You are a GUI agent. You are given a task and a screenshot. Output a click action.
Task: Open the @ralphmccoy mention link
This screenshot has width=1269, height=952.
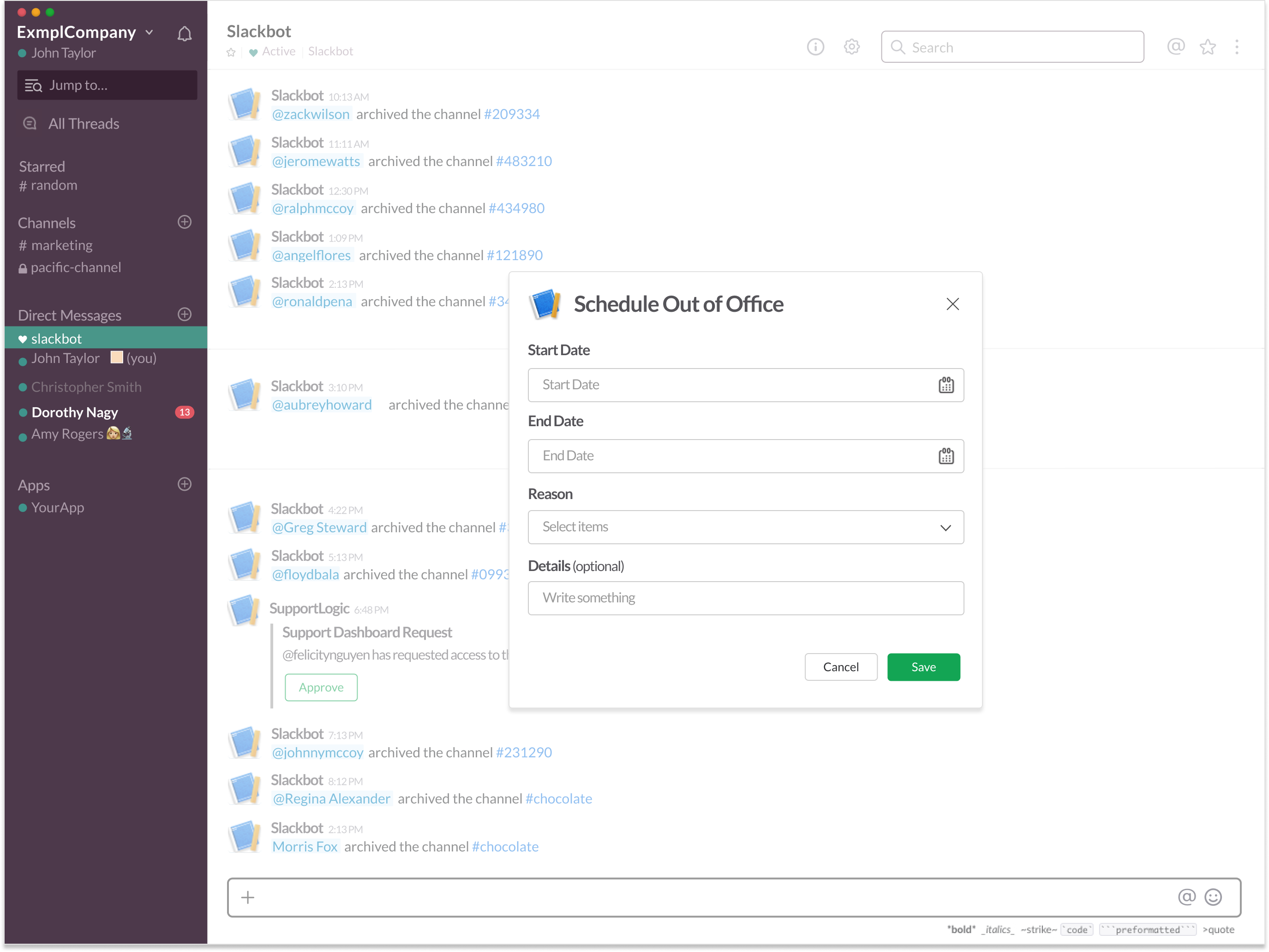[313, 208]
